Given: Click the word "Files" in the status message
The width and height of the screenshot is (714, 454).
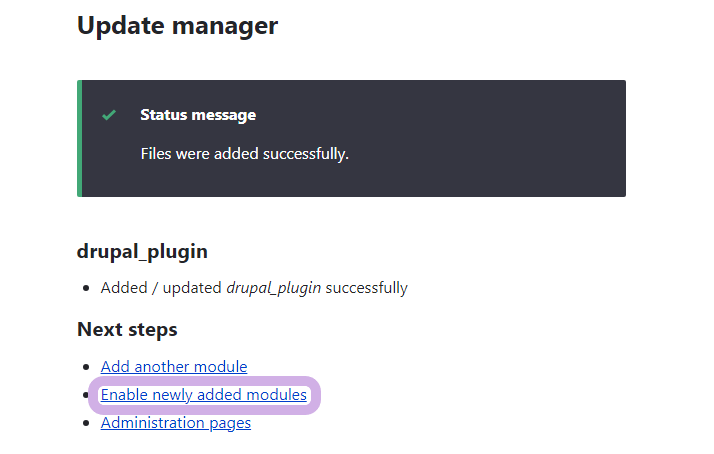Looking at the screenshot, I should 158,154.
